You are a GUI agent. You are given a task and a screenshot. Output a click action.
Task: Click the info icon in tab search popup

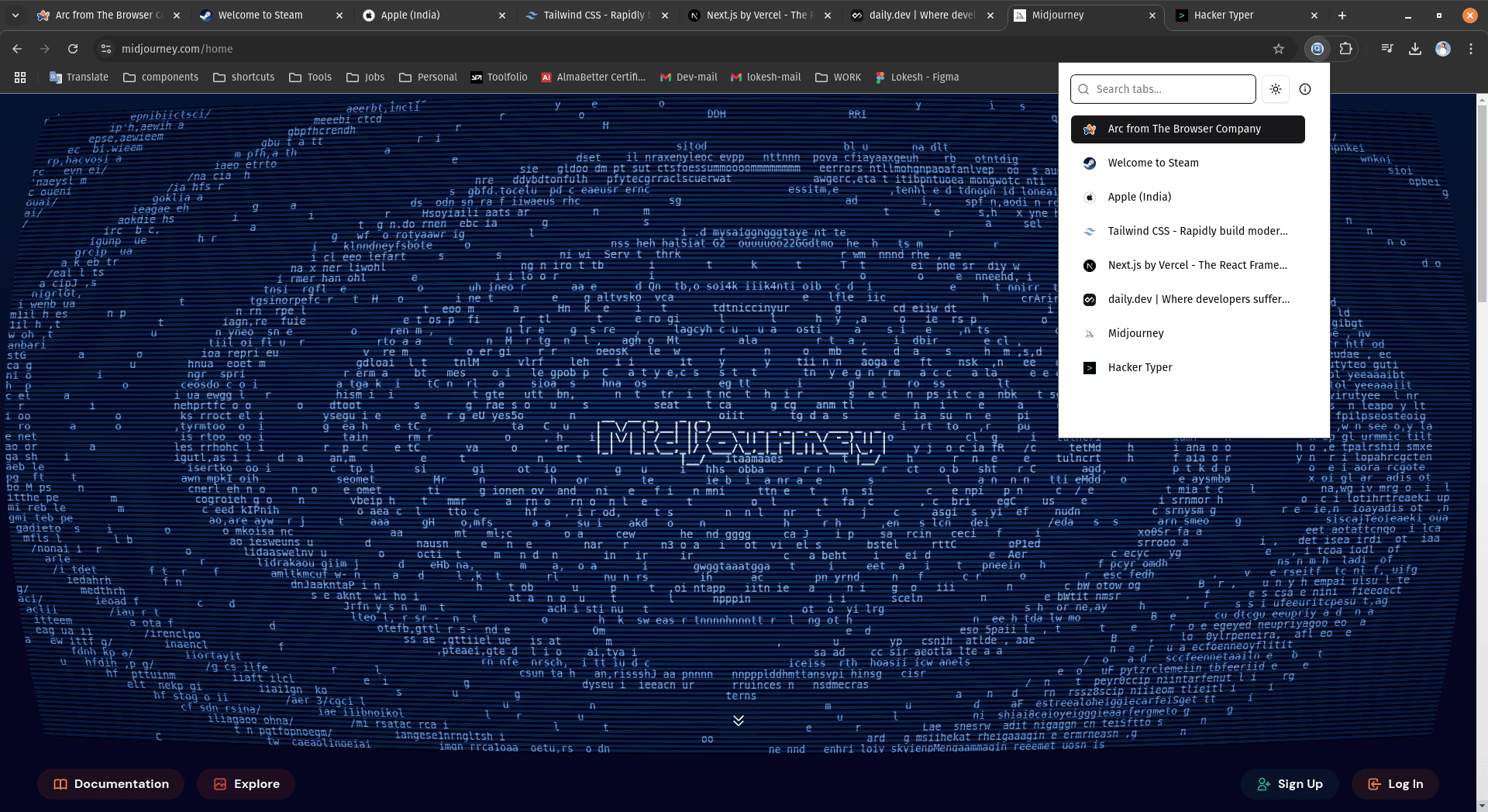tap(1305, 88)
